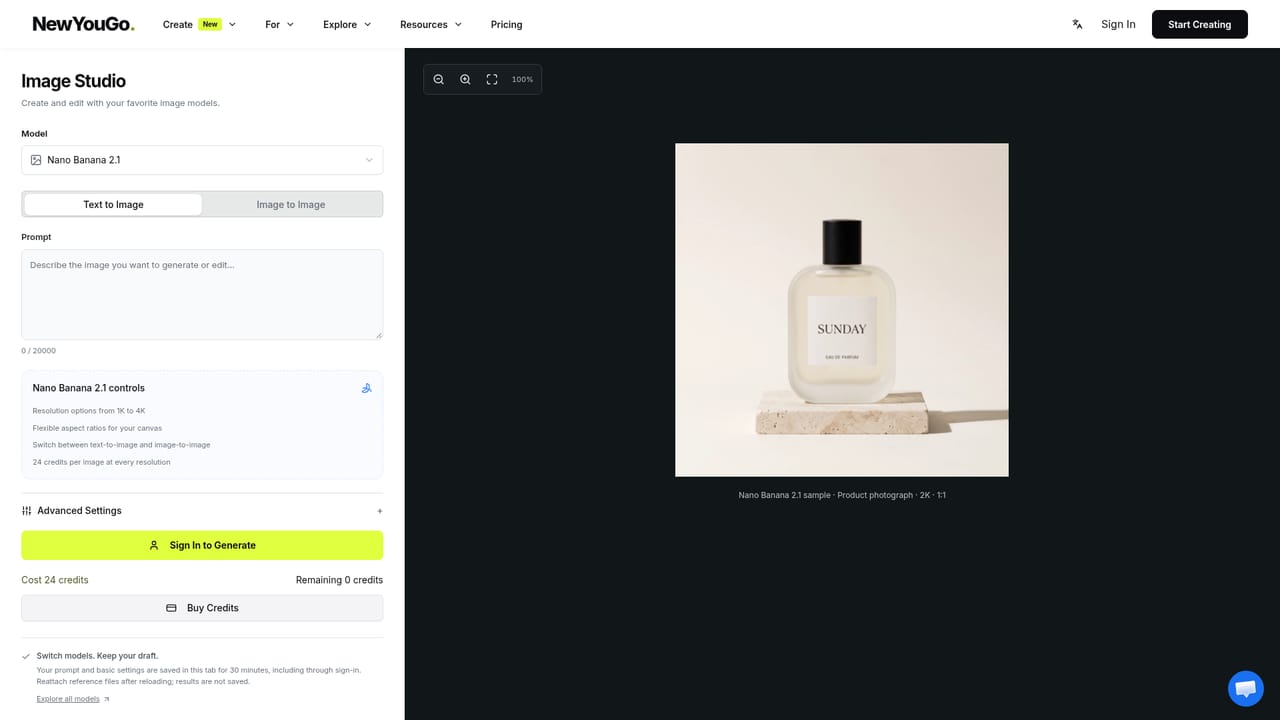Screen dimensions: 1280x720
Task: Click the user icon on Generate button
Action: pos(154,545)
